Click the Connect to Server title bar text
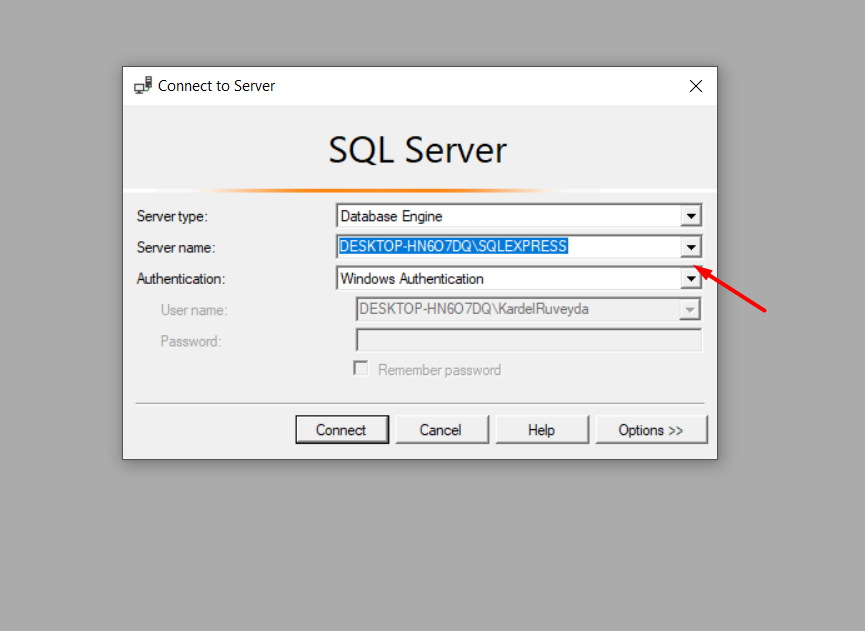The image size is (865, 631). (x=216, y=86)
